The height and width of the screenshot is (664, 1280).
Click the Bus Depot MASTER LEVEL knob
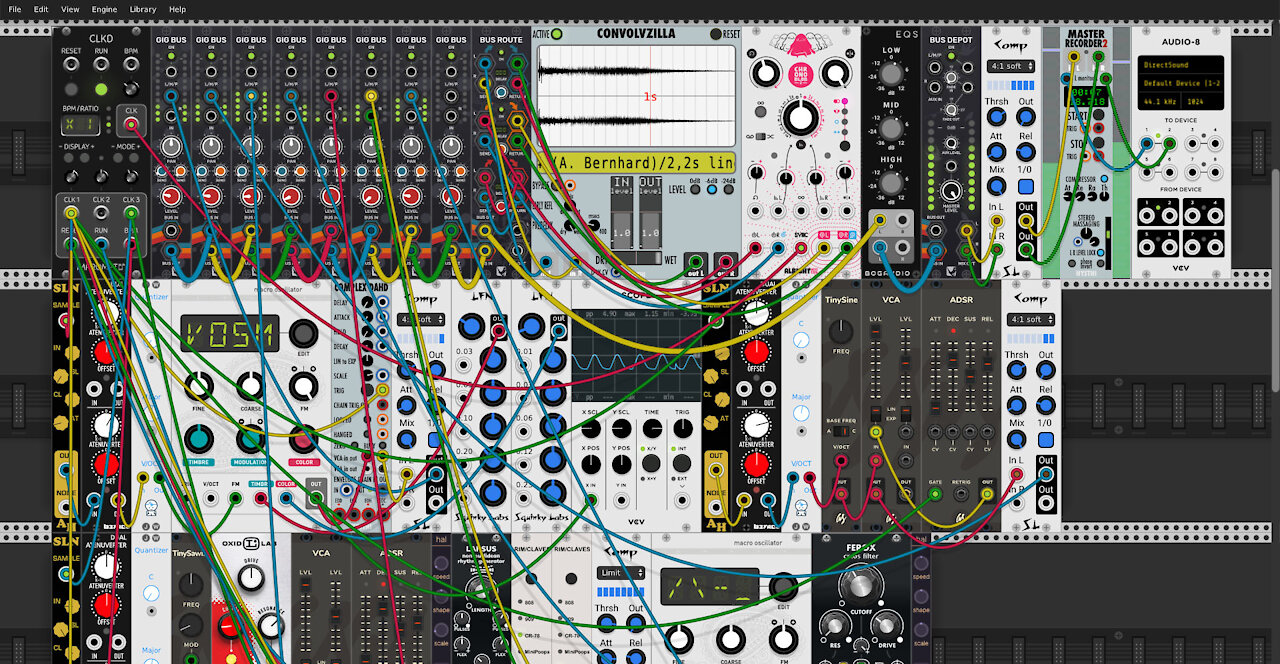point(950,193)
